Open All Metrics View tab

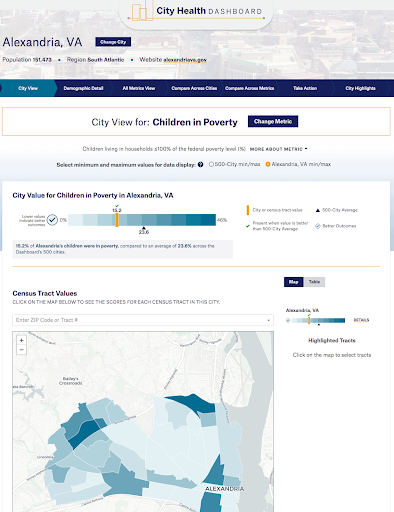pos(139,88)
